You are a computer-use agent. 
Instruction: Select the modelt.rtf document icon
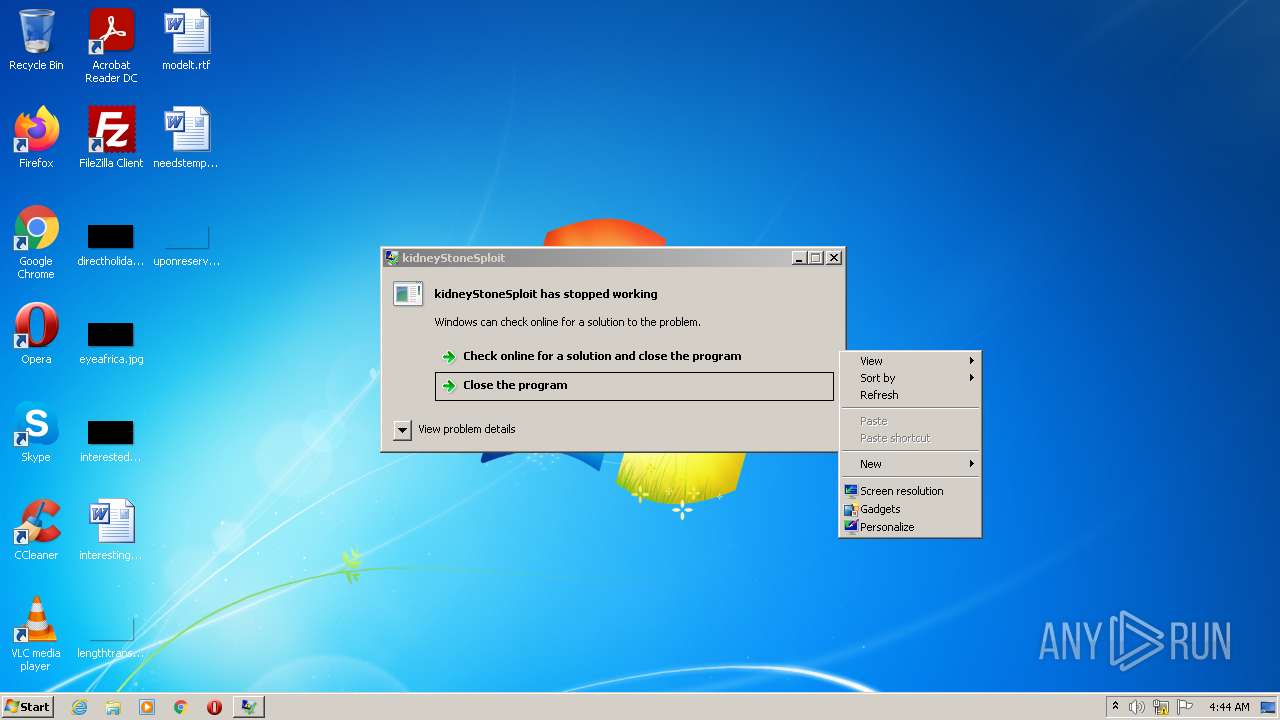coord(186,40)
